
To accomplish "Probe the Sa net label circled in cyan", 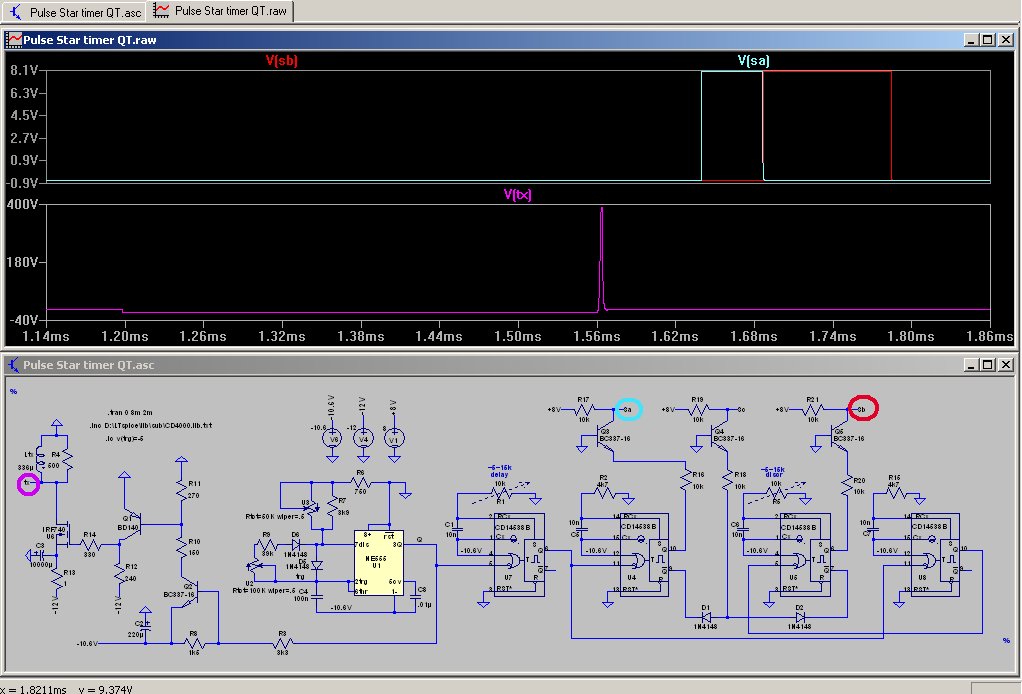I will coord(628,409).
